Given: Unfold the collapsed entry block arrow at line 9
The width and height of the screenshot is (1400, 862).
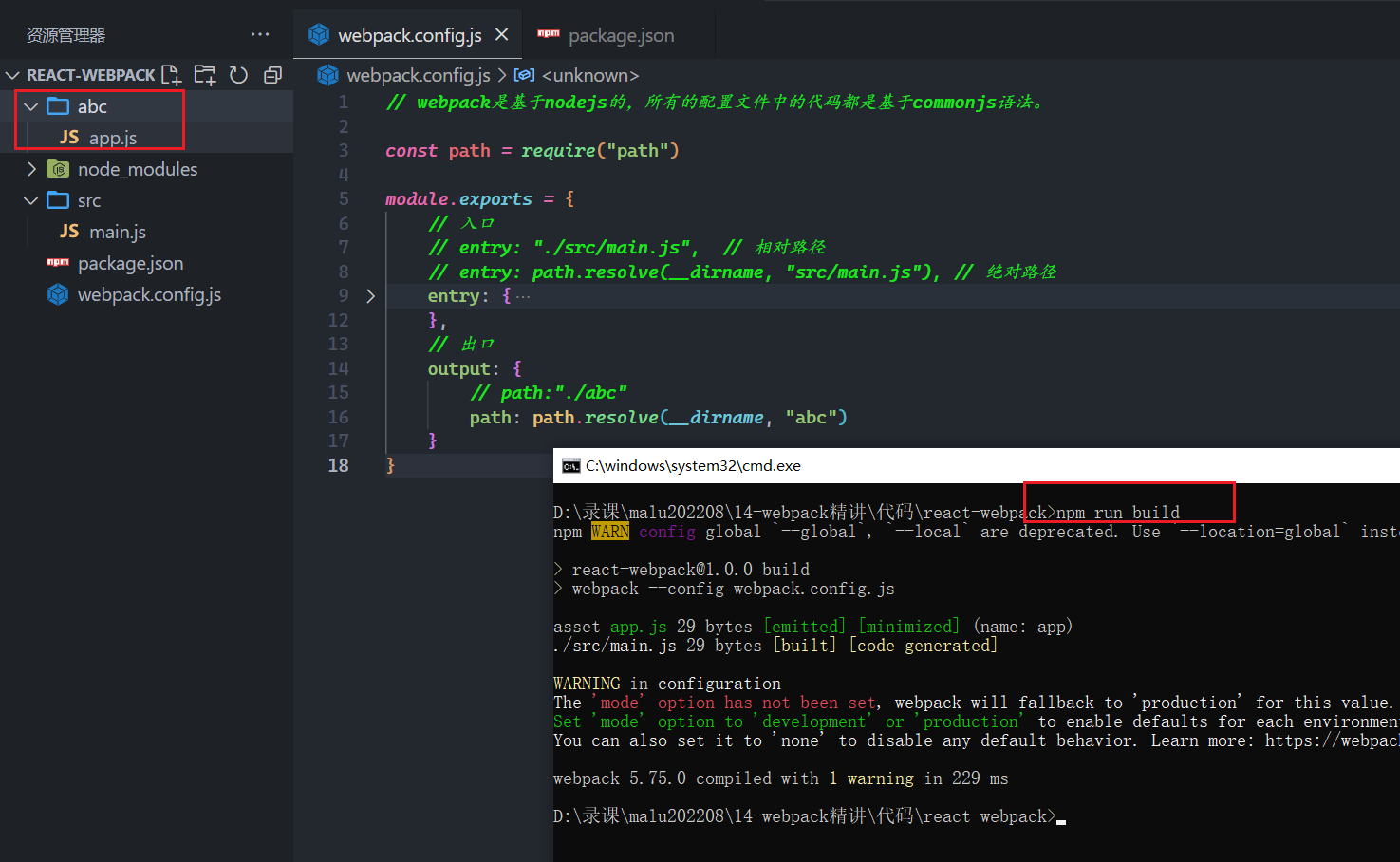Looking at the screenshot, I should [370, 296].
